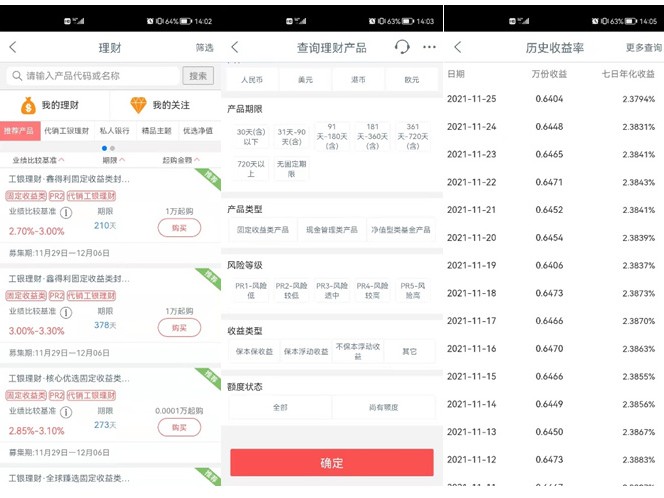This screenshot has width=664, height=498.
Task: Select the 2021-11-25 yield row
Action: 553,99
